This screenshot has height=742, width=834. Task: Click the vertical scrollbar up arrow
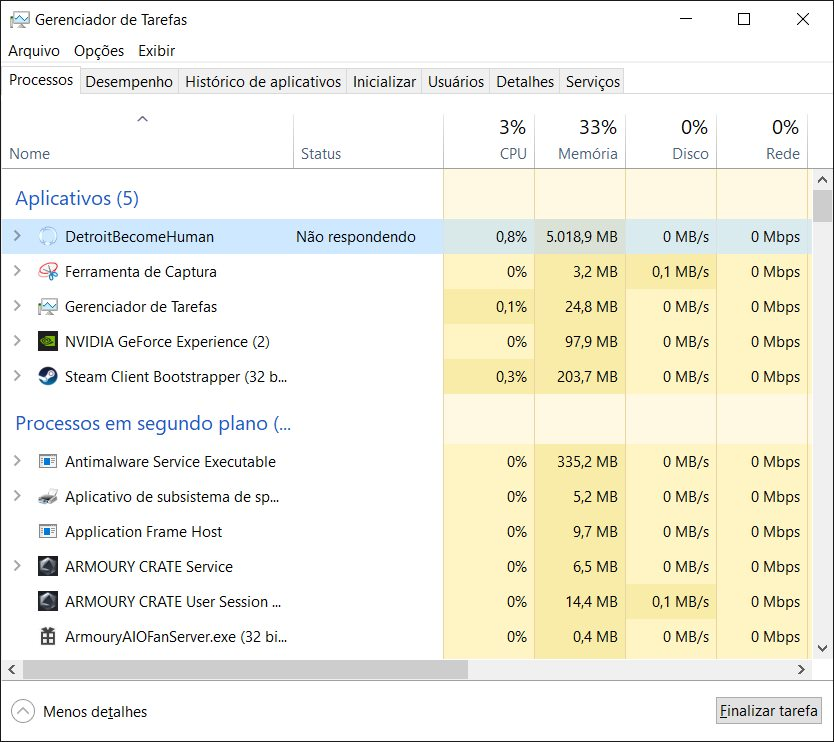pyautogui.click(x=822, y=180)
